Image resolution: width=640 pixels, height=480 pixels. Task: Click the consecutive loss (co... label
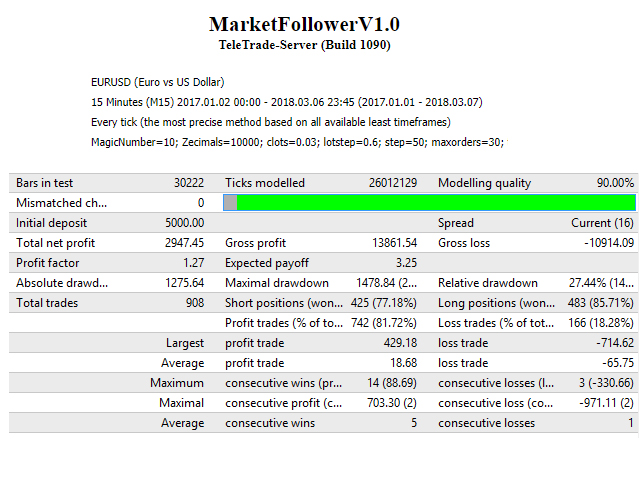[496, 403]
